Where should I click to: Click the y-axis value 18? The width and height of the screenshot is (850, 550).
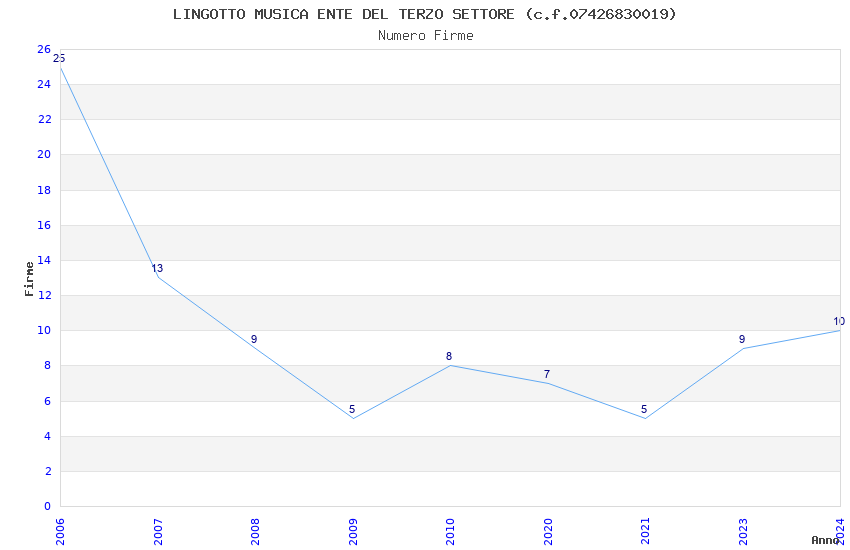coord(44,190)
